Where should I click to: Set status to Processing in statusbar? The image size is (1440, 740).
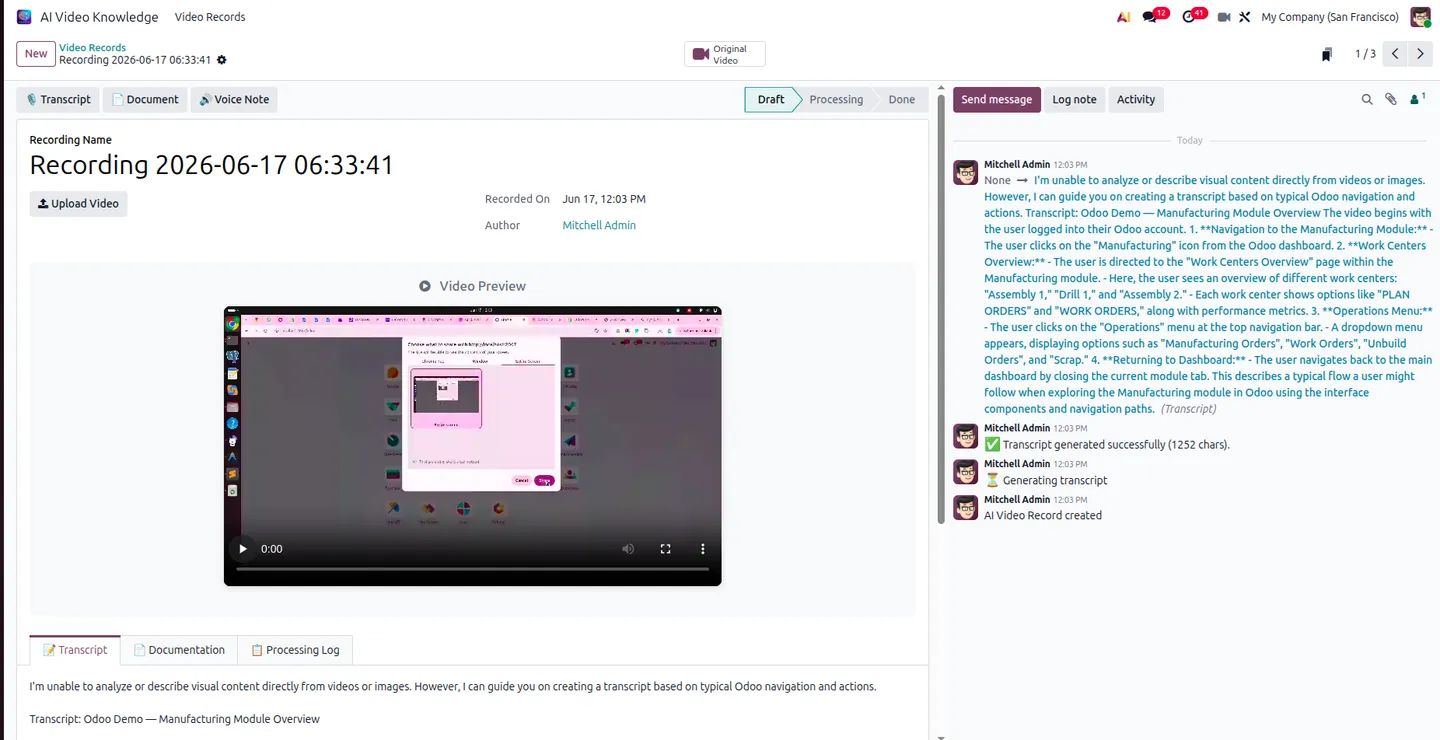[x=835, y=99]
